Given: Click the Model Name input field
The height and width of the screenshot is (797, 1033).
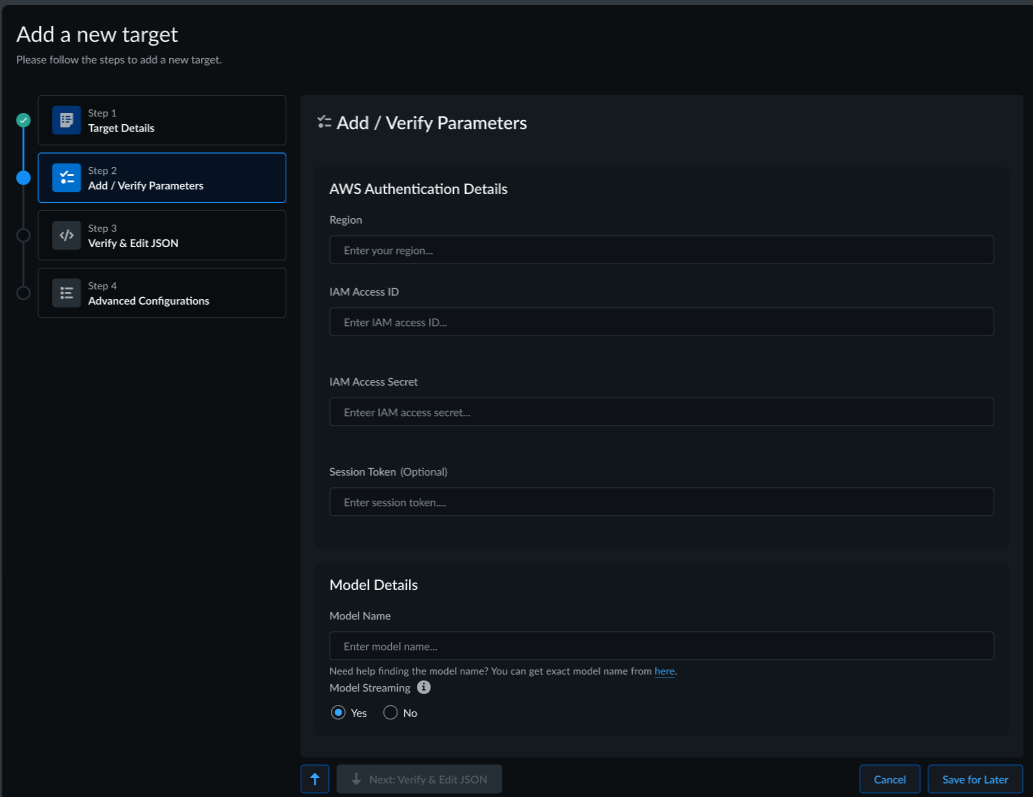Looking at the screenshot, I should 661,646.
